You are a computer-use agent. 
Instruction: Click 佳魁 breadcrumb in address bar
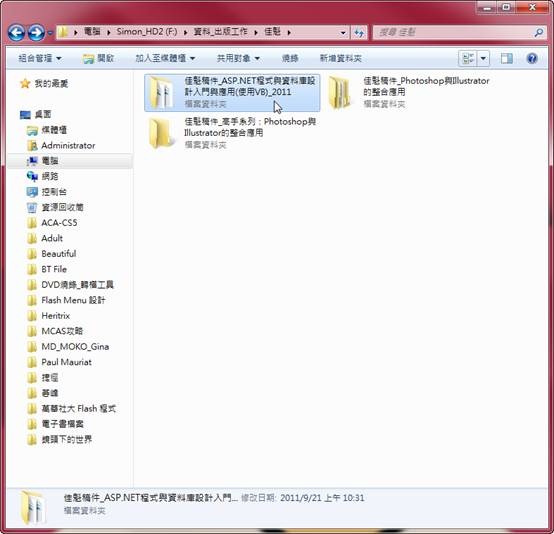click(272, 32)
